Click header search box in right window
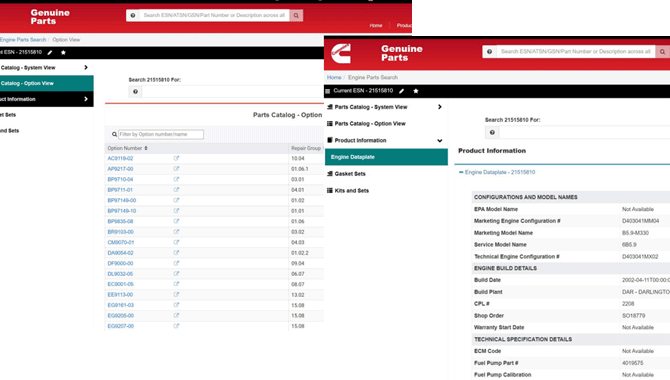The height and width of the screenshot is (380, 670). point(576,52)
